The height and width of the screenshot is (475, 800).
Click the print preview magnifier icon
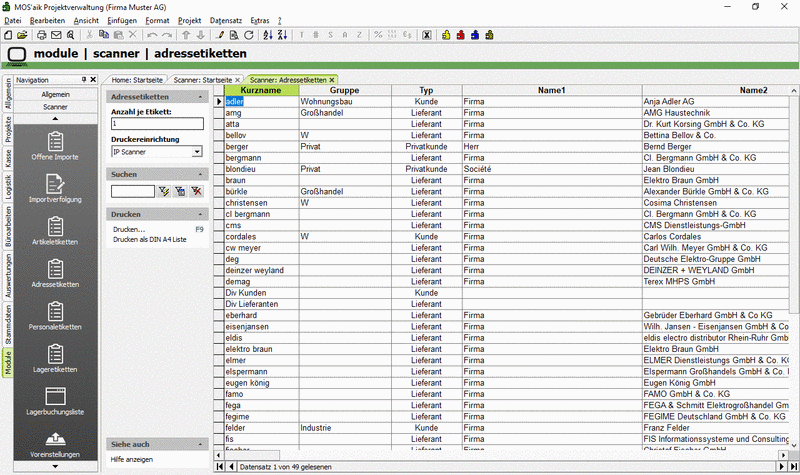(x=70, y=35)
